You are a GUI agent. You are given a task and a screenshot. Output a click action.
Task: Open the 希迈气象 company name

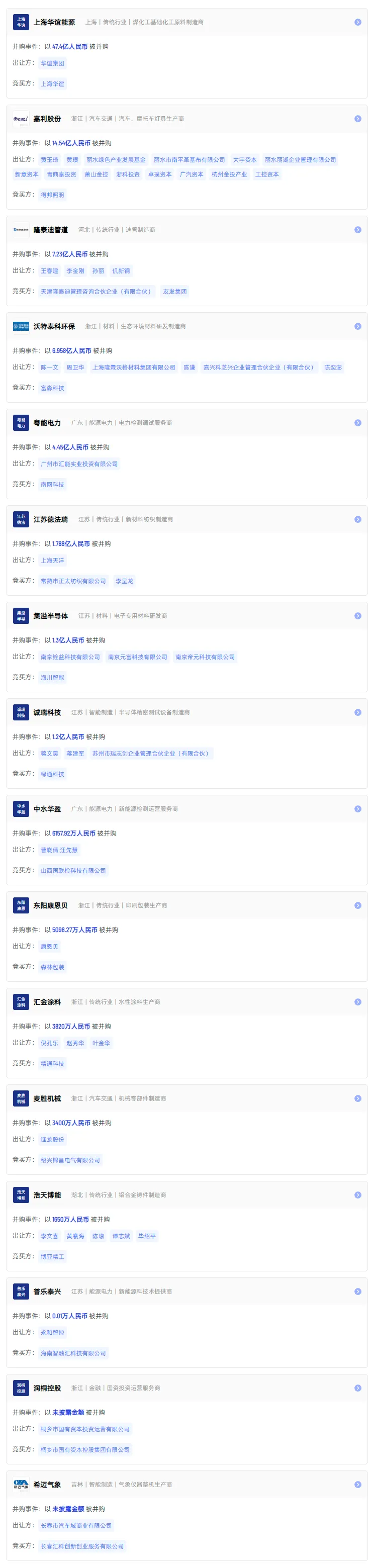pyautogui.click(x=47, y=1485)
